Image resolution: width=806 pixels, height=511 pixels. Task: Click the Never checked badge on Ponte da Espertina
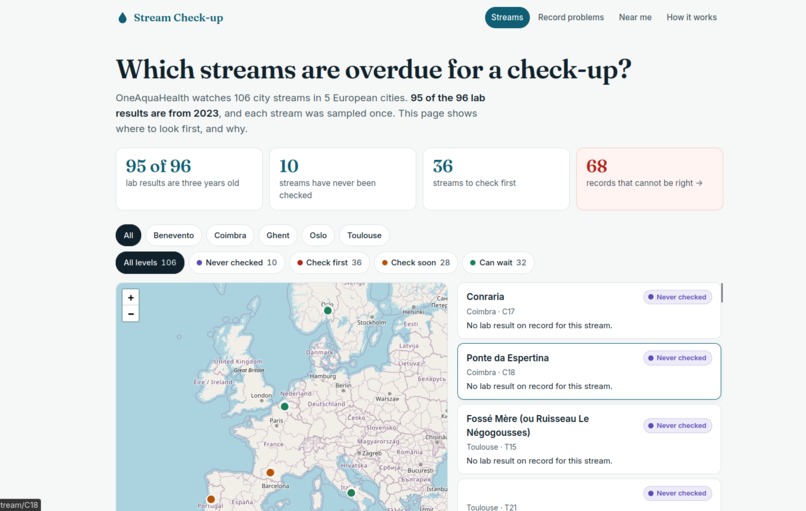pyautogui.click(x=677, y=358)
